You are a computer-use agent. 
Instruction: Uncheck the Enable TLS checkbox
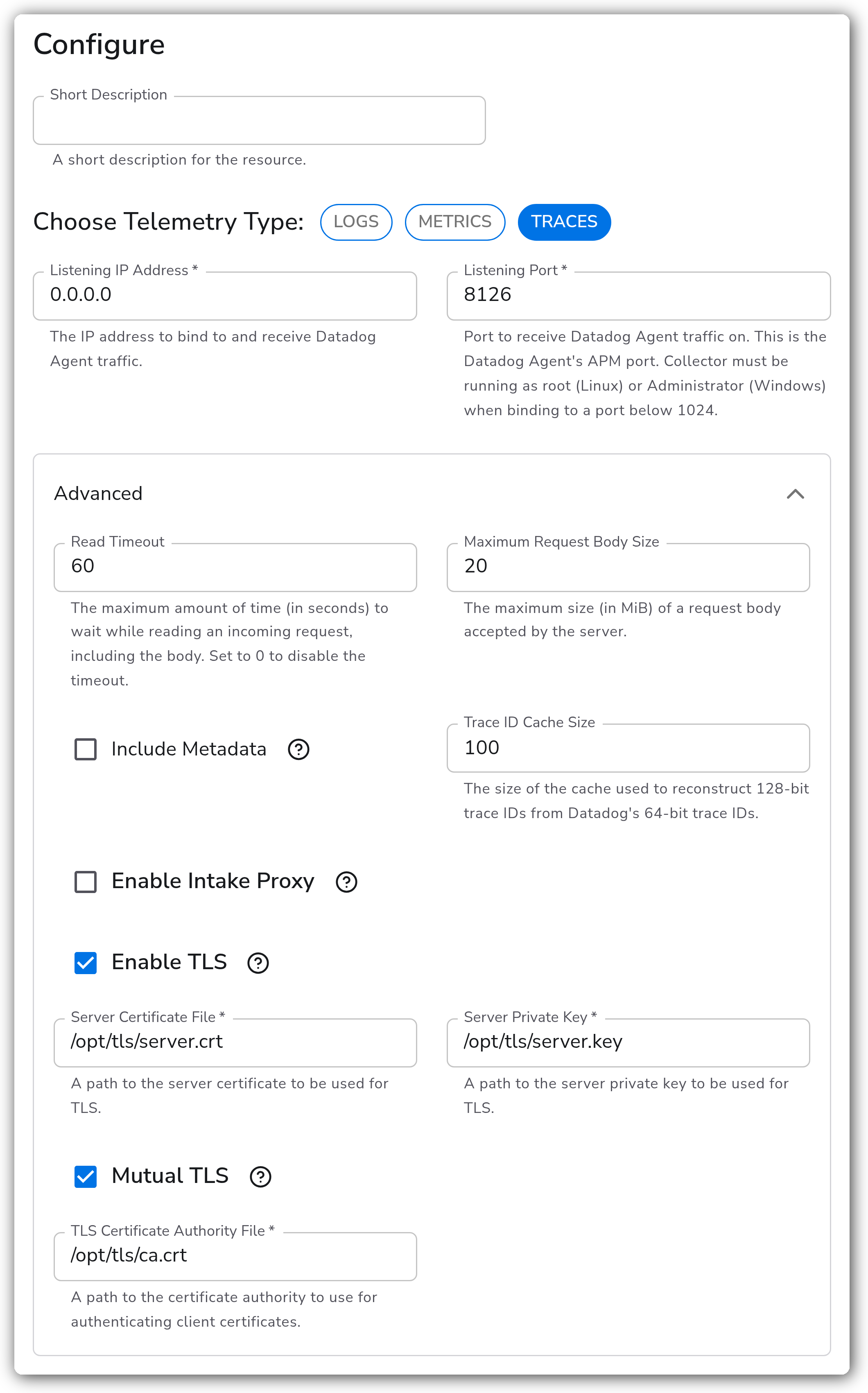86,963
